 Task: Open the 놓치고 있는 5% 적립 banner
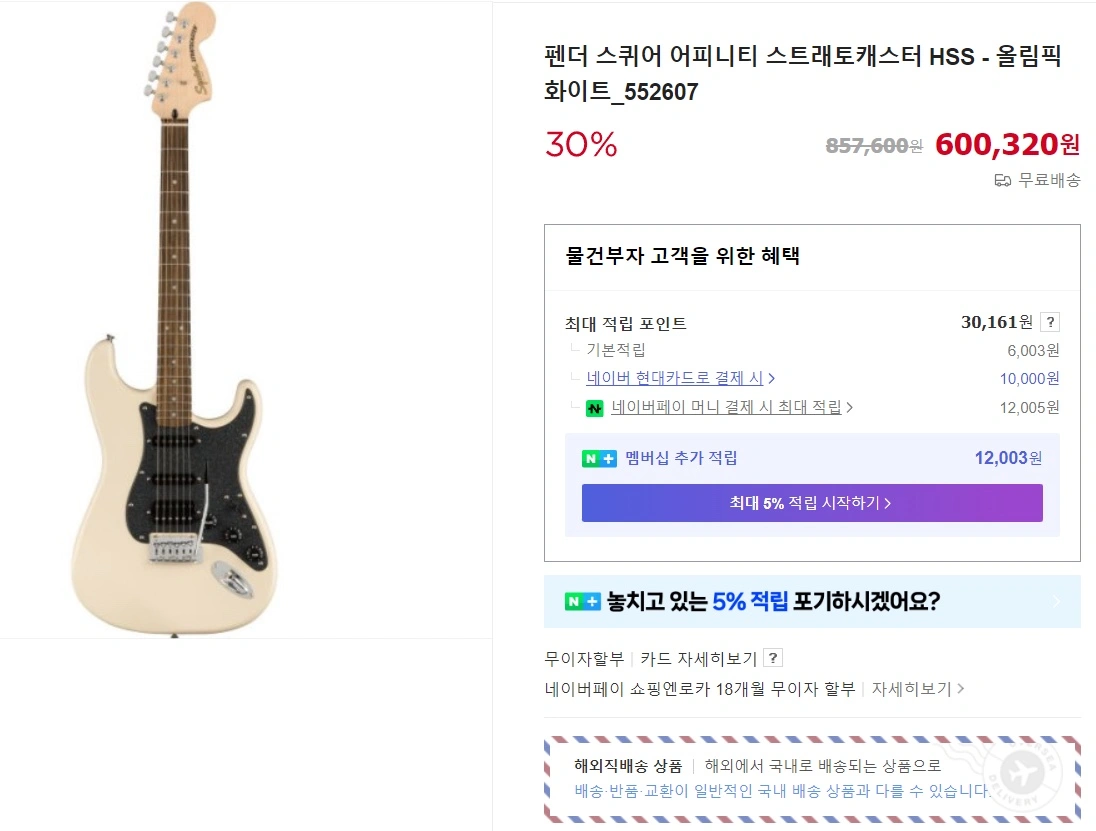773,602
